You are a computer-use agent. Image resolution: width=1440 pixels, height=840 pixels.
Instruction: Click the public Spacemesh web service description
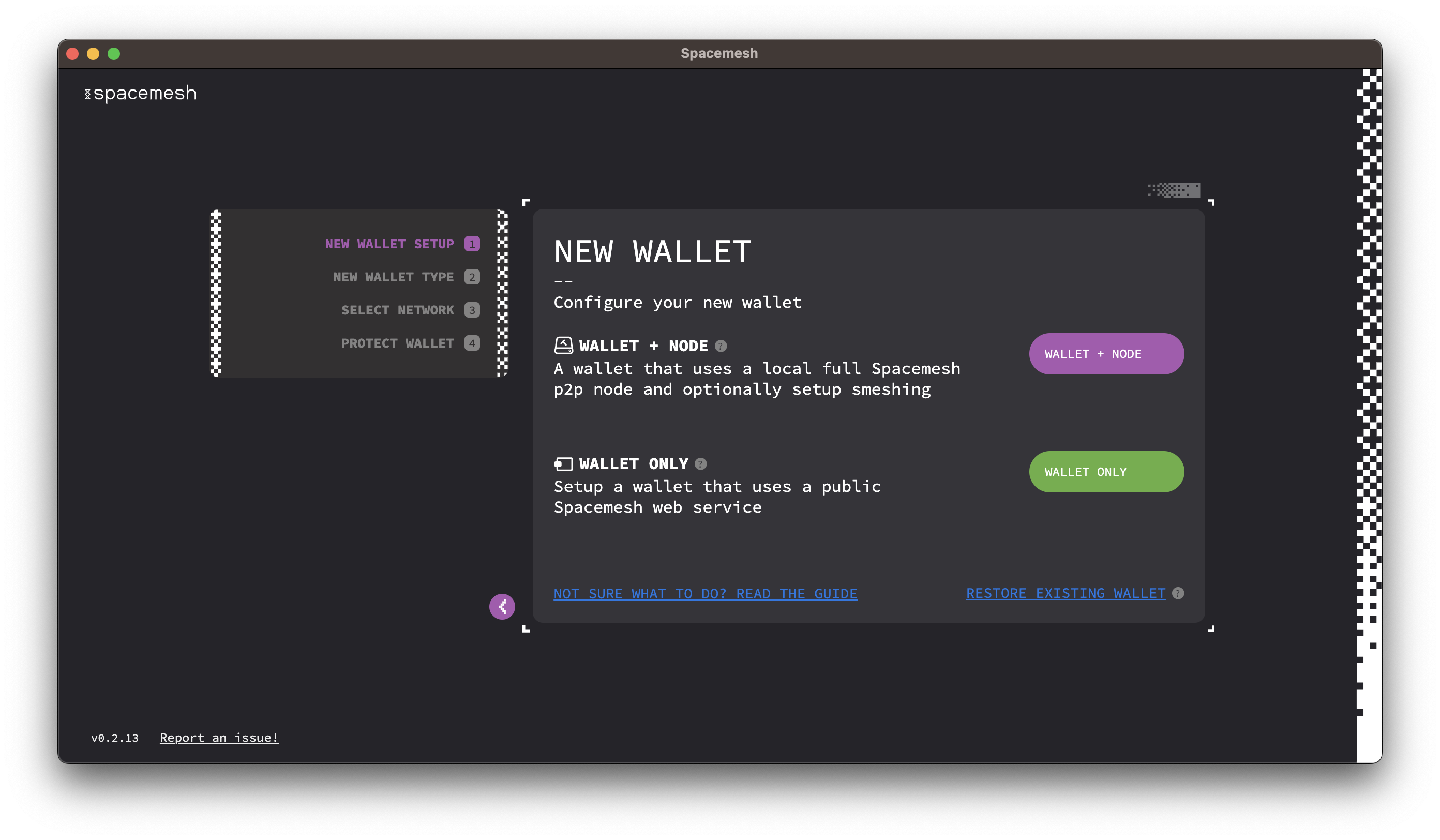pos(717,497)
